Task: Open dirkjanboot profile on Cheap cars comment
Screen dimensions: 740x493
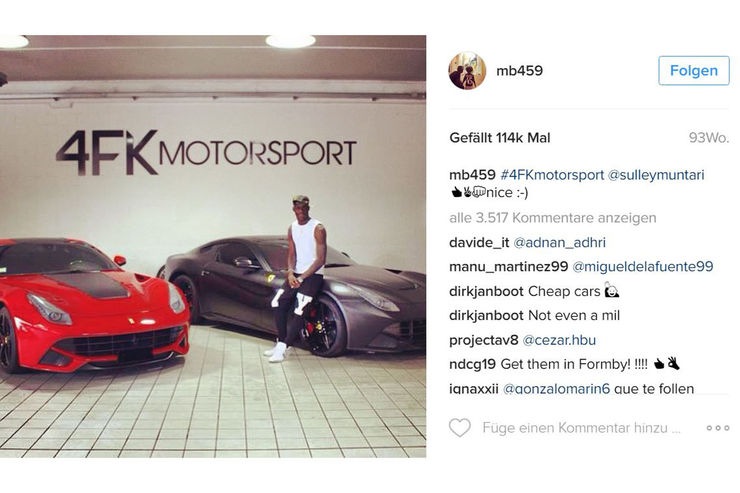Action: (x=486, y=292)
